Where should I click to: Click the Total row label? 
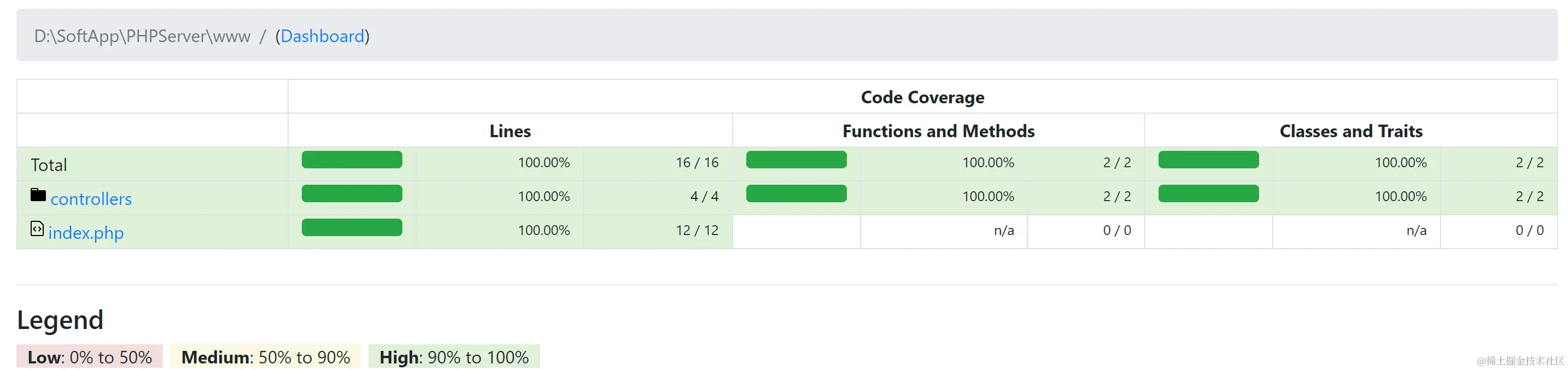(x=49, y=165)
